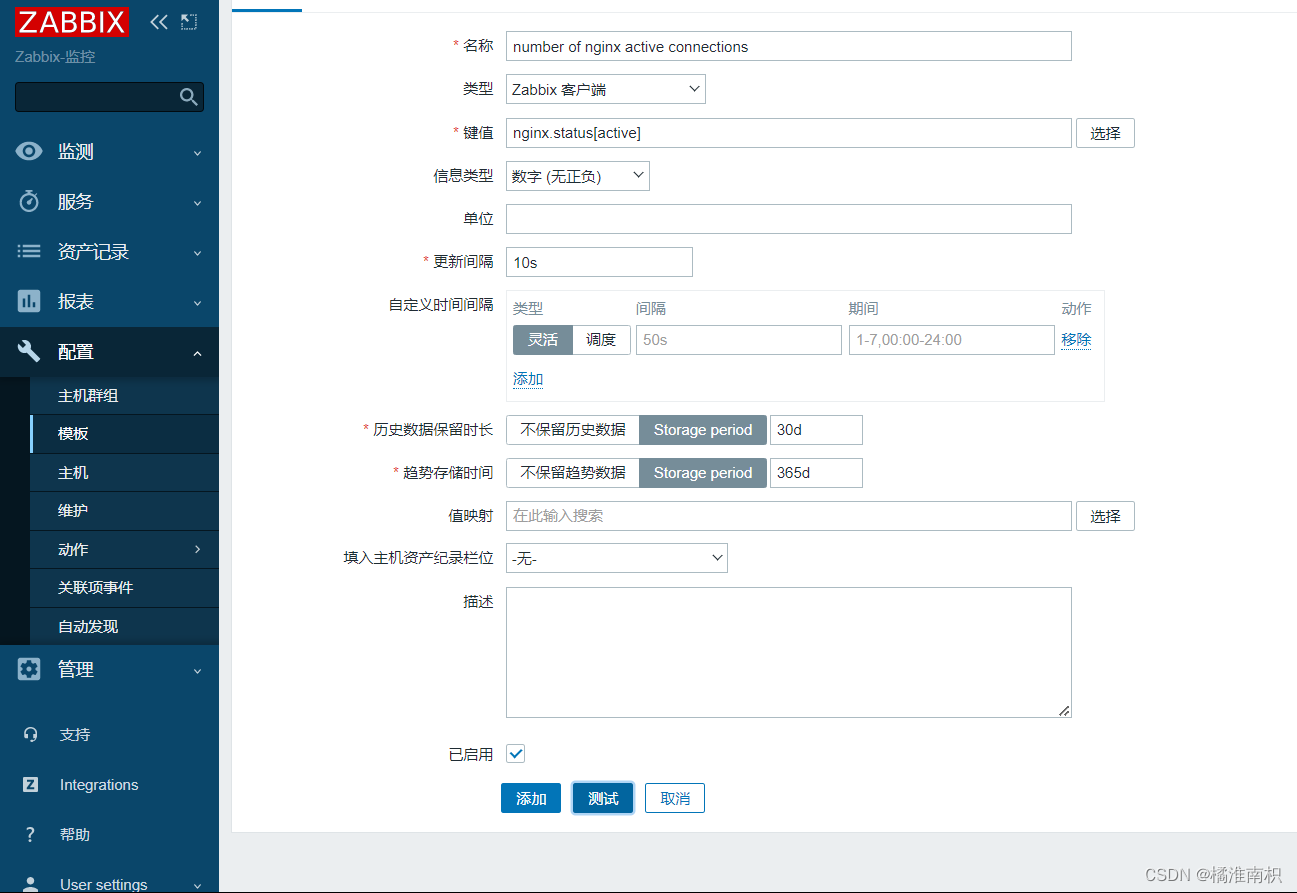Click the 移除 link
This screenshot has height=893, width=1297.
coord(1076,340)
